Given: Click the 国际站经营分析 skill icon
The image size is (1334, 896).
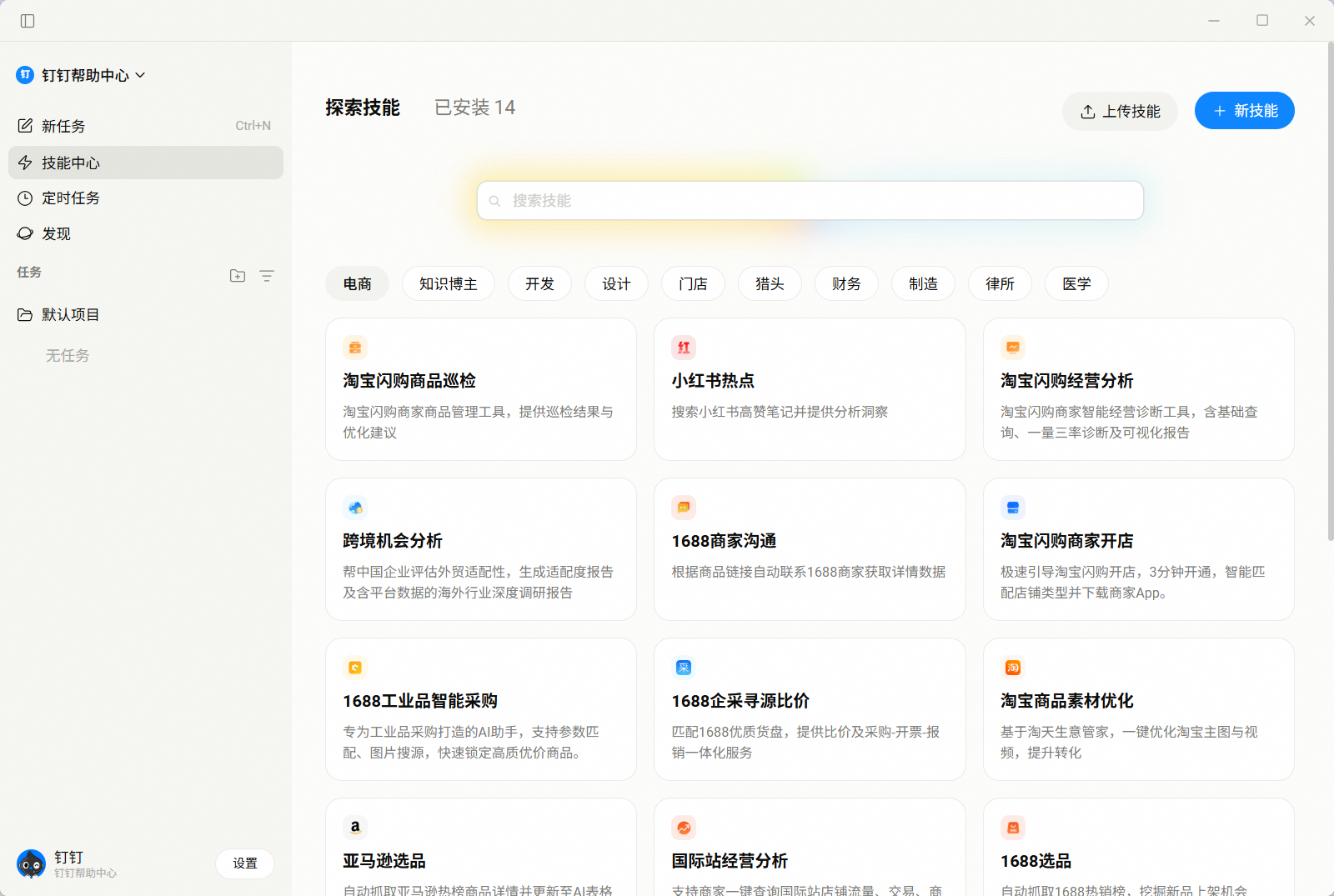Looking at the screenshot, I should click(x=684, y=828).
